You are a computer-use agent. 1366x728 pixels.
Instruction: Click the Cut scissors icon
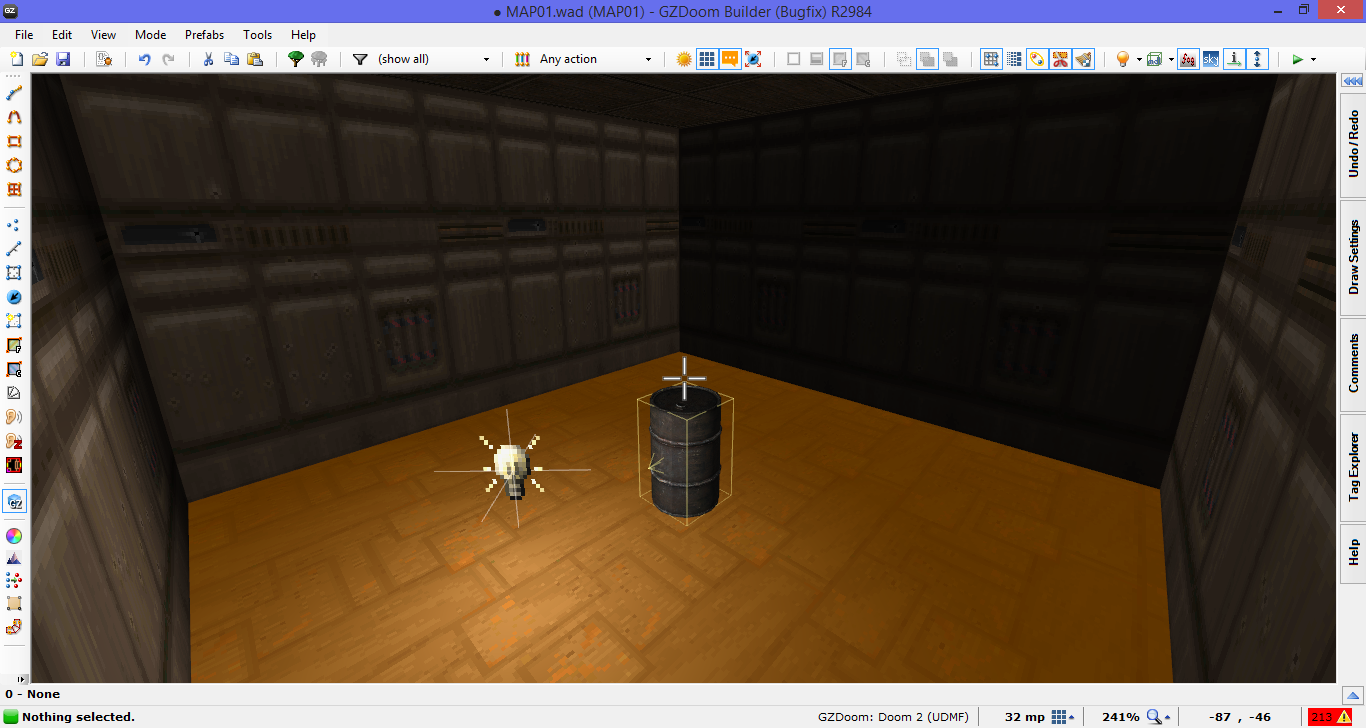208,59
